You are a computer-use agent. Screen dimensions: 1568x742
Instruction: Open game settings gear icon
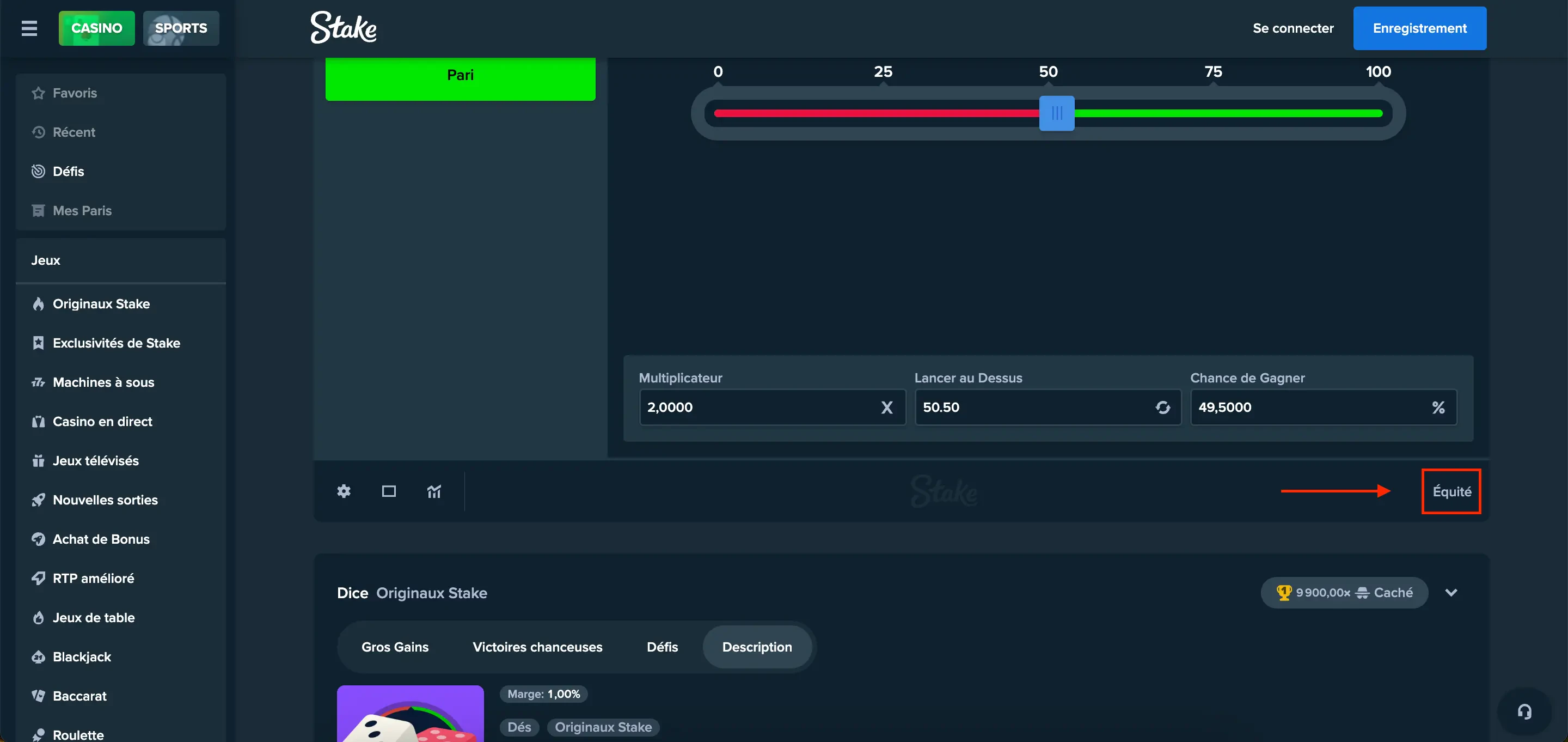(344, 491)
